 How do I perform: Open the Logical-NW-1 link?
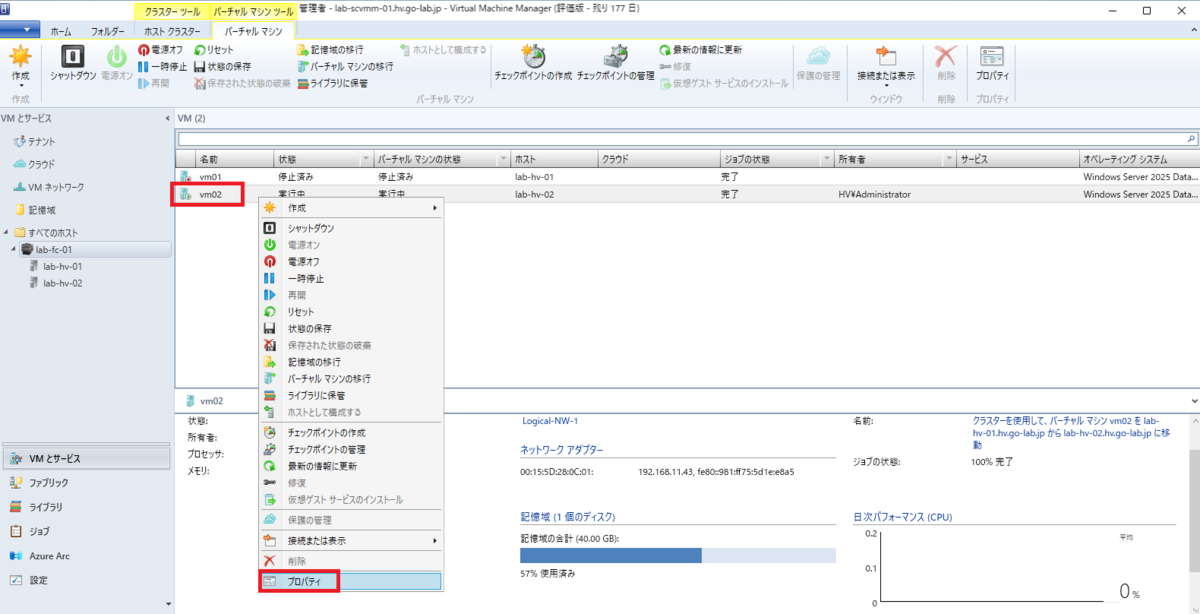tap(550, 421)
